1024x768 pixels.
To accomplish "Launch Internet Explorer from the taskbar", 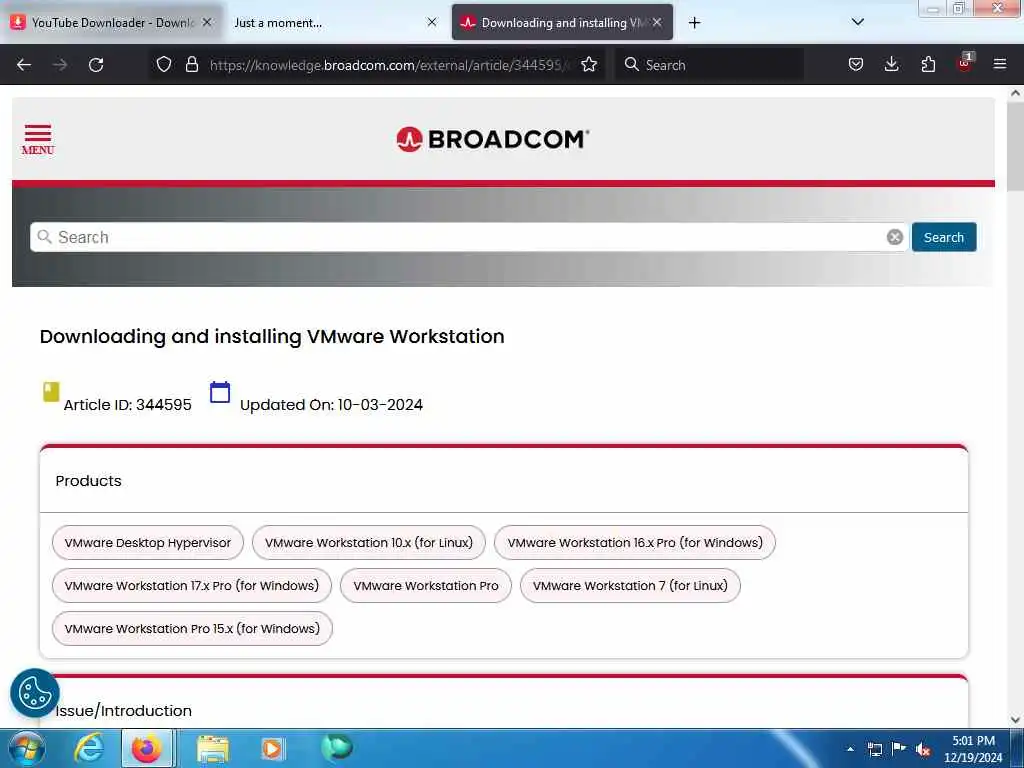I will [89, 748].
